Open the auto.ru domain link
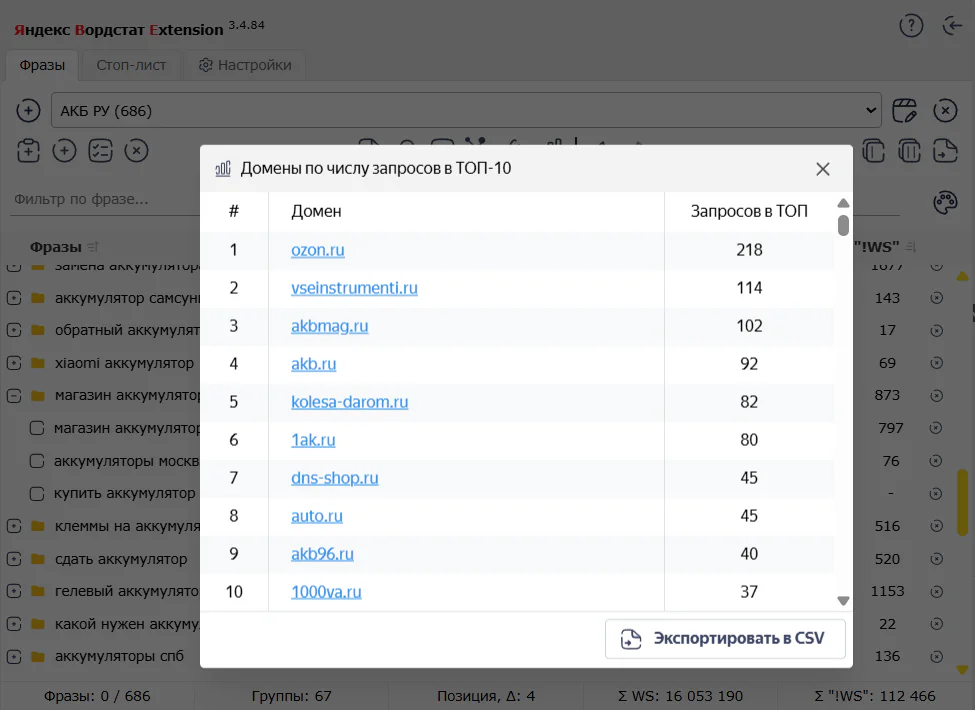Screen dimensions: 975x710 [x=317, y=515]
